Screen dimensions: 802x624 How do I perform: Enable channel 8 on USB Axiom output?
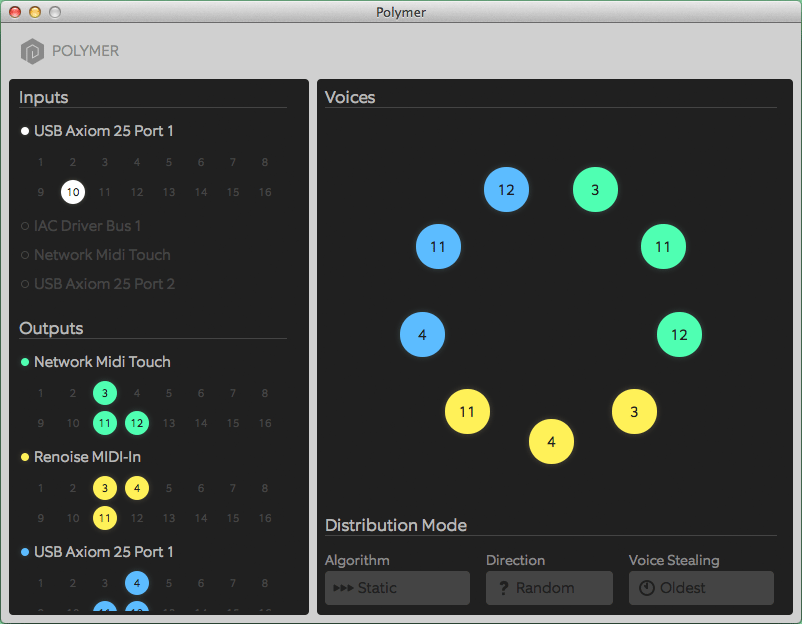coord(265,583)
